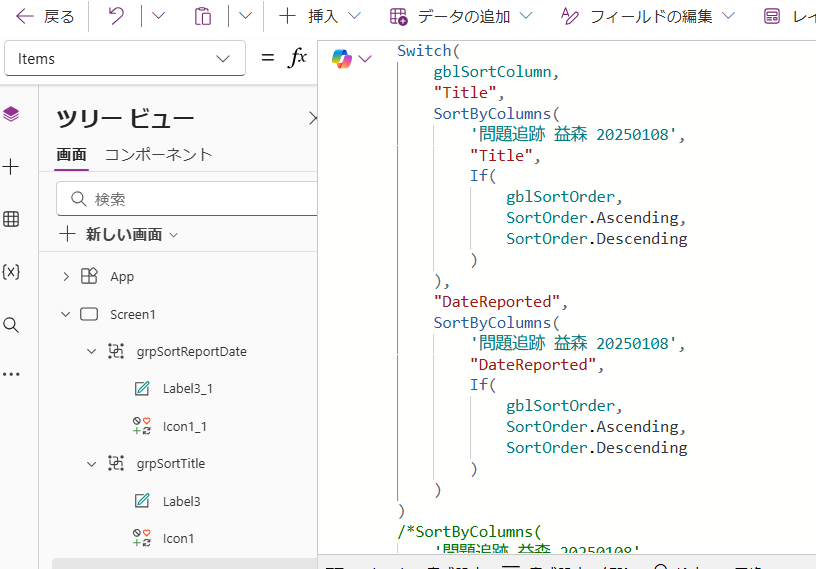Screen dimensions: 816x569
Task: Click "DateReported", case value in formula
Action: (x=500, y=301)
